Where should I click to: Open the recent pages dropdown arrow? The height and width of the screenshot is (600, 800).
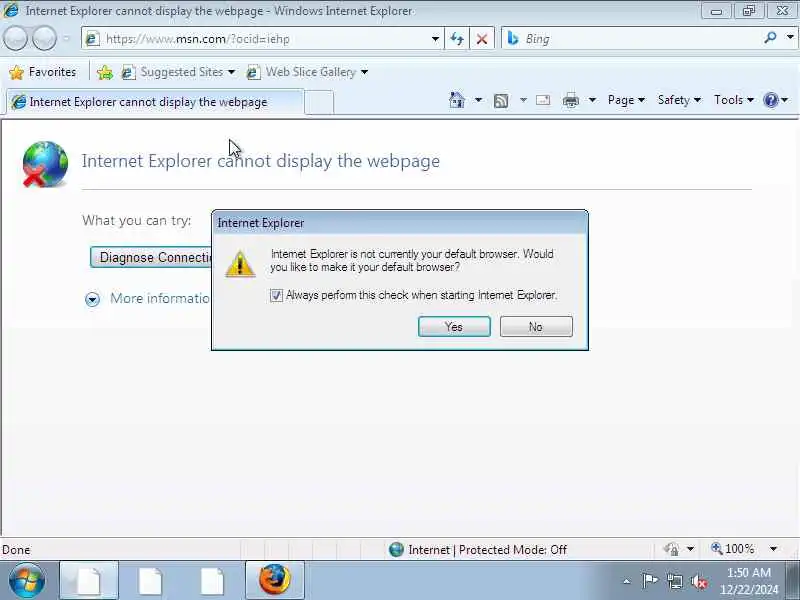pos(66,39)
